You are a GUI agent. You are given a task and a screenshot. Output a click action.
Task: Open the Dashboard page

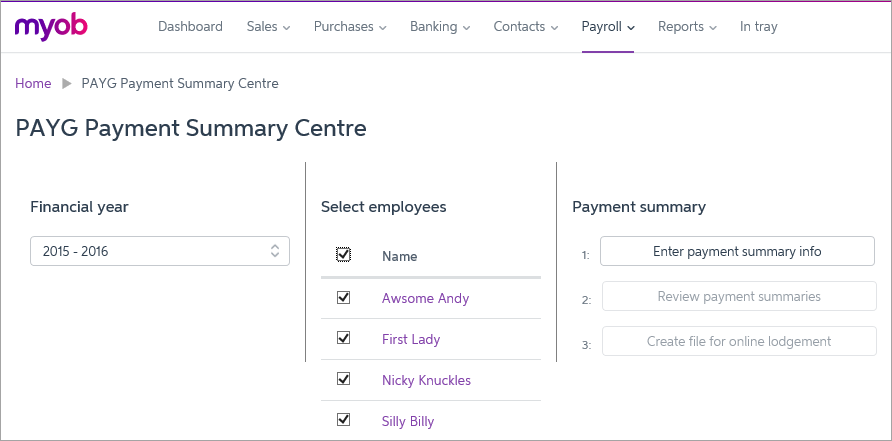190,27
